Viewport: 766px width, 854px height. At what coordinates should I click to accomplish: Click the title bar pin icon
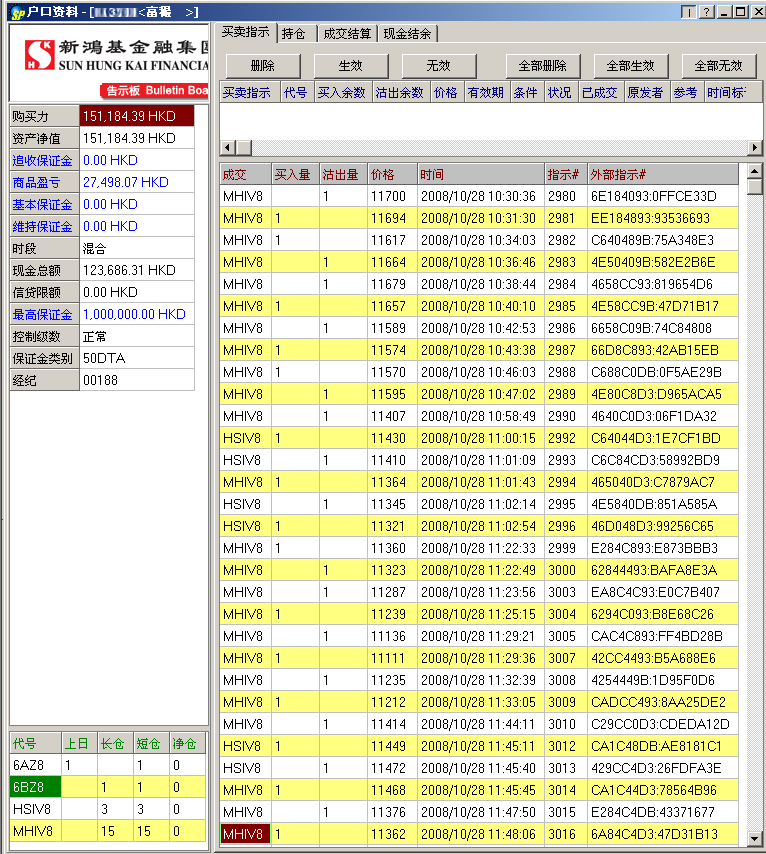point(688,12)
